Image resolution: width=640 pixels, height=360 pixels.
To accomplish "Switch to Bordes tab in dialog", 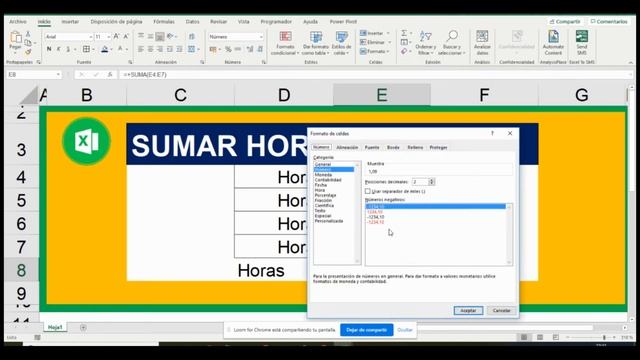I will pos(393,147).
